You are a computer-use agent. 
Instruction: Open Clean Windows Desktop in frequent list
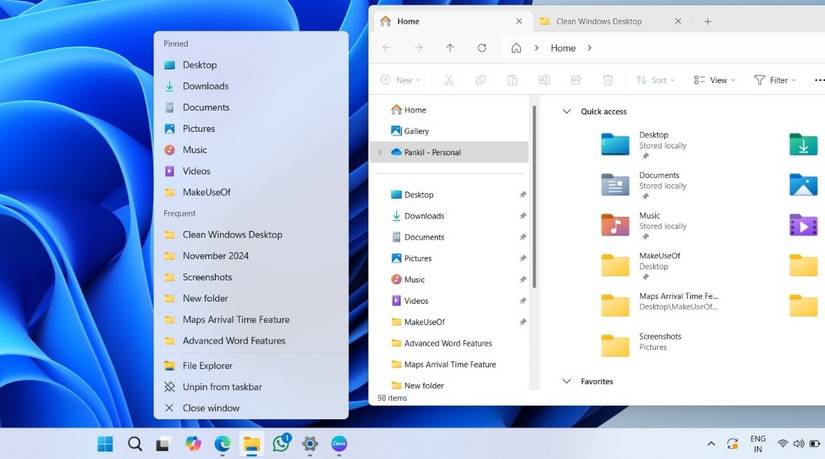point(251,235)
